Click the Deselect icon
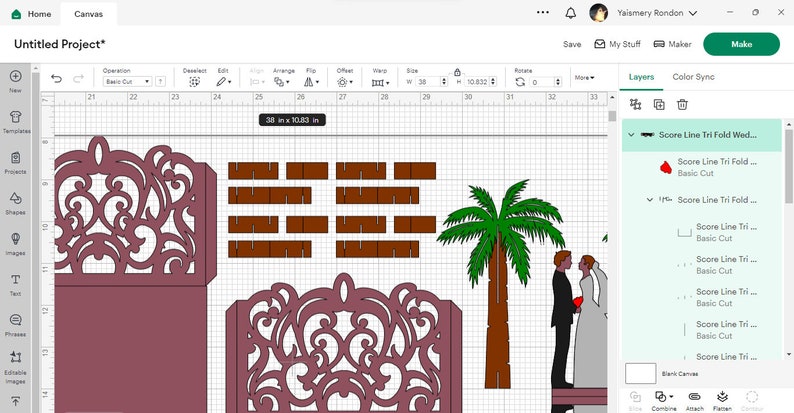The image size is (794, 413). (x=194, y=82)
